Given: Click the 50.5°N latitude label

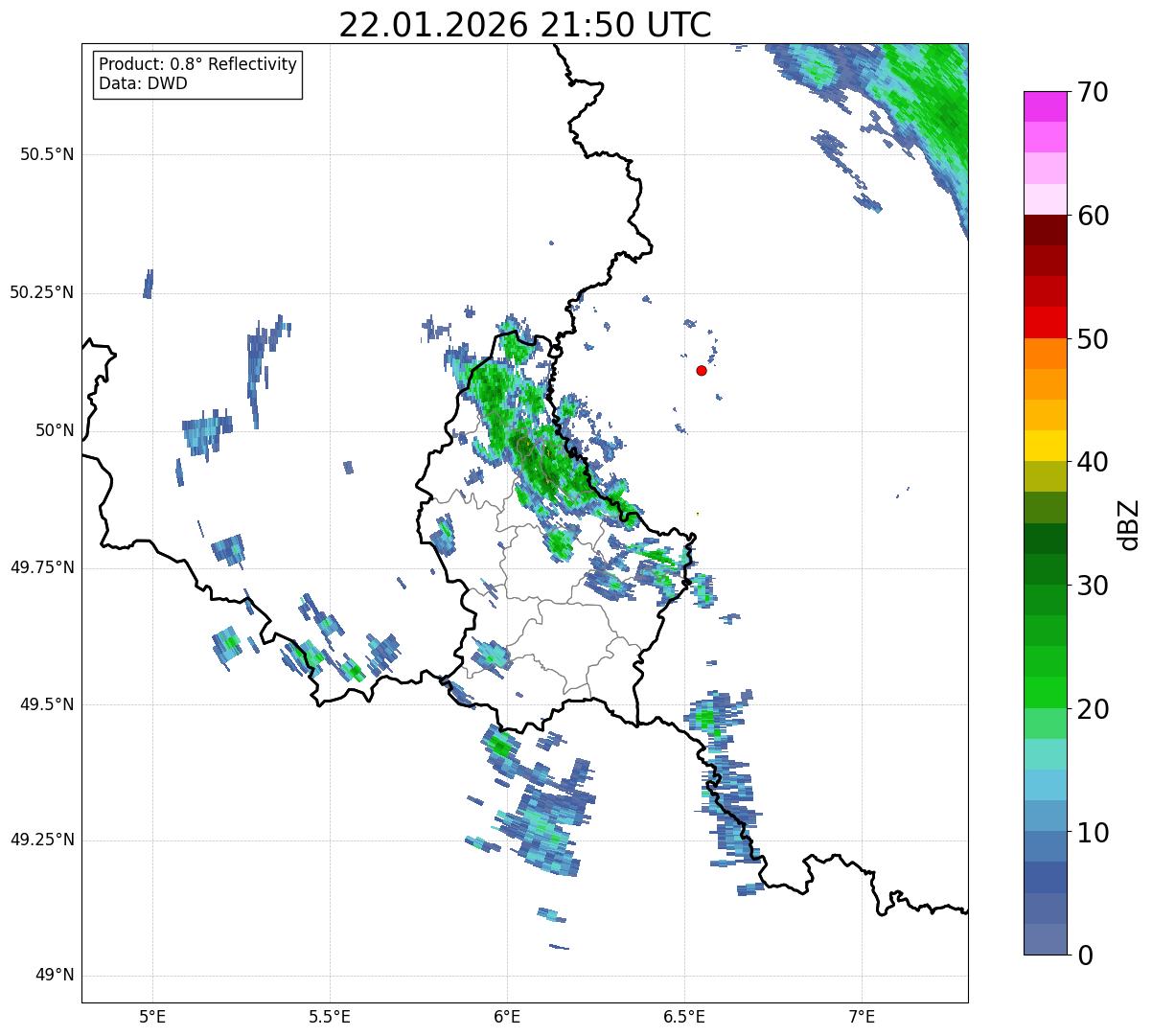Looking at the screenshot, I should 47,154.
